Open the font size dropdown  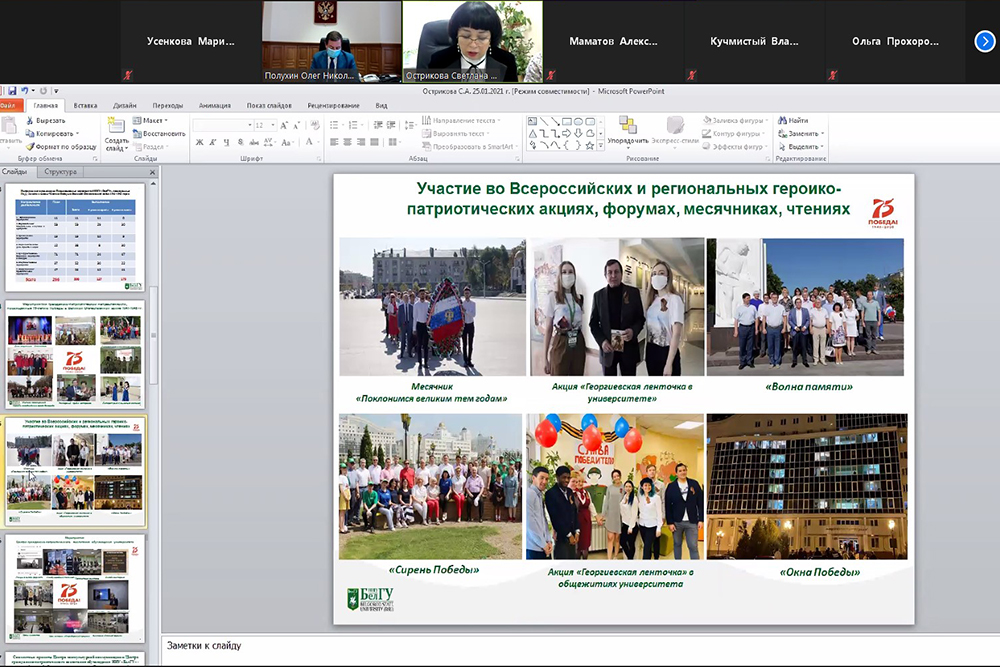pyautogui.click(x=273, y=125)
